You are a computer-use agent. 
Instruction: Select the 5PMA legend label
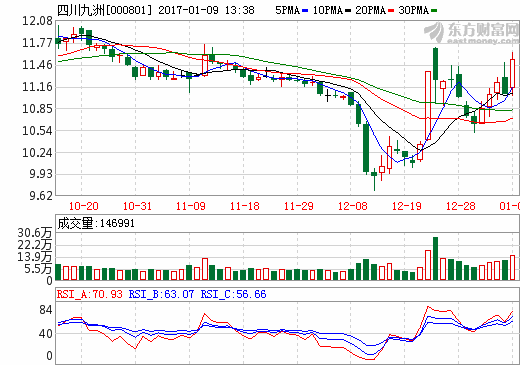click(287, 10)
